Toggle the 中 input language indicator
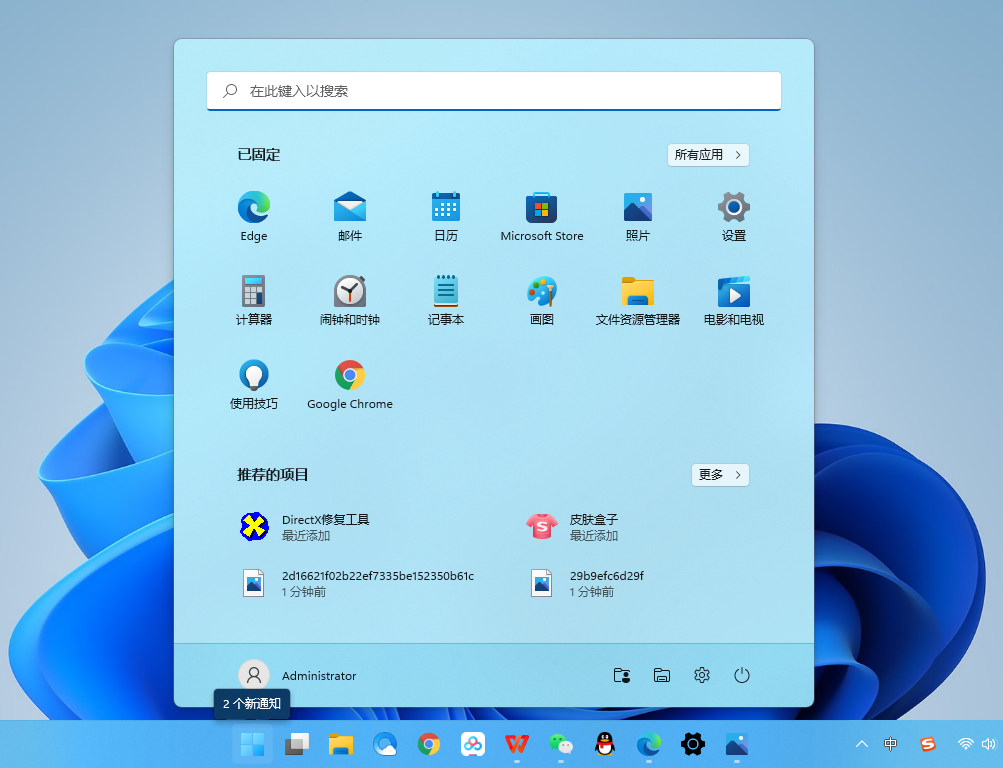1003x768 pixels. tap(890, 744)
